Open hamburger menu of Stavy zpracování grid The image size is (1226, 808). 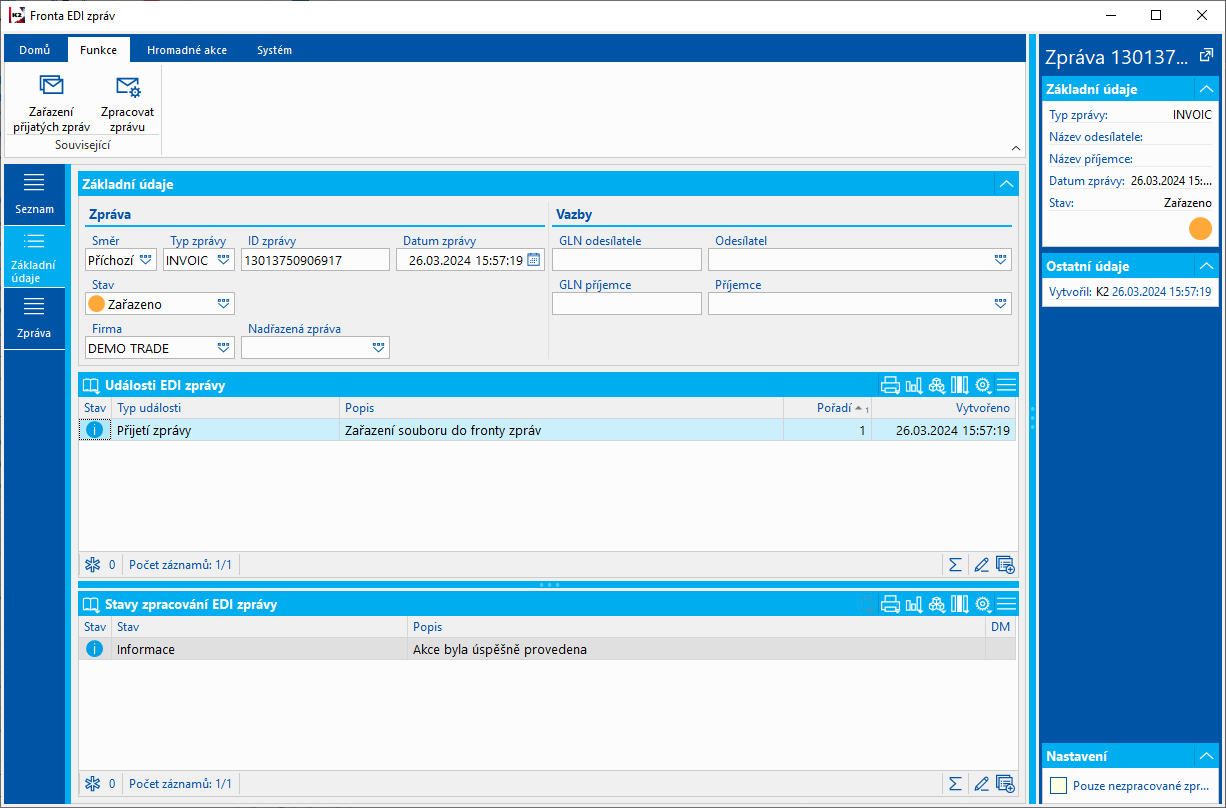[1006, 604]
